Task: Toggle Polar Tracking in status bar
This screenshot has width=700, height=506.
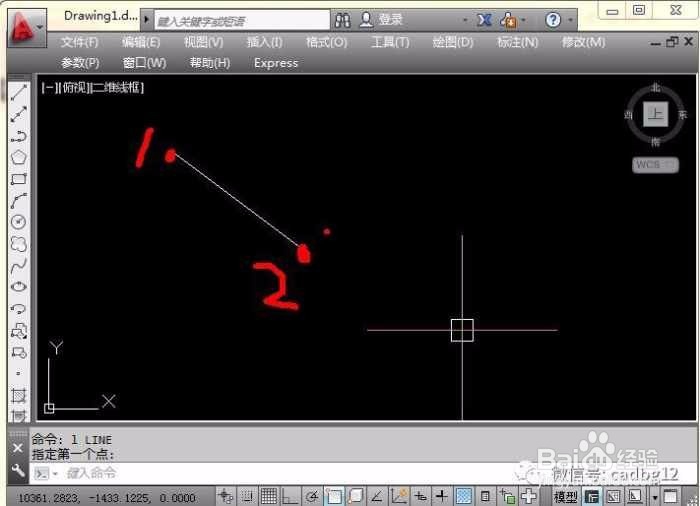Action: (312, 496)
